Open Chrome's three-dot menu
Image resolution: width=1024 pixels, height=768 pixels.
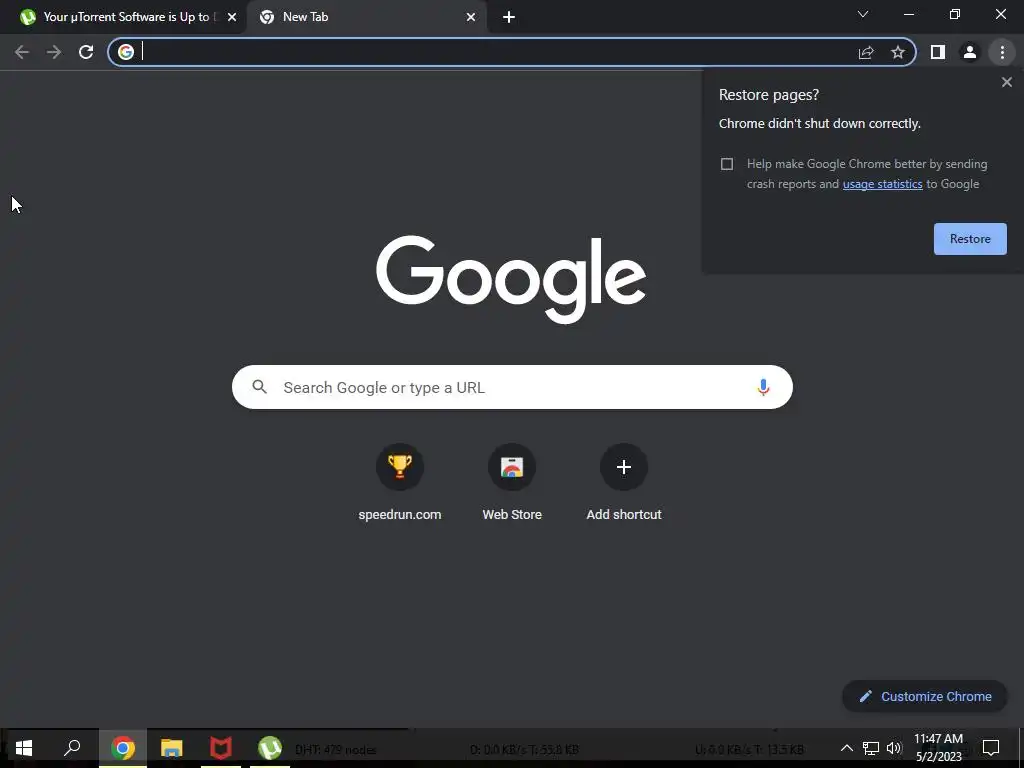(x=1002, y=52)
